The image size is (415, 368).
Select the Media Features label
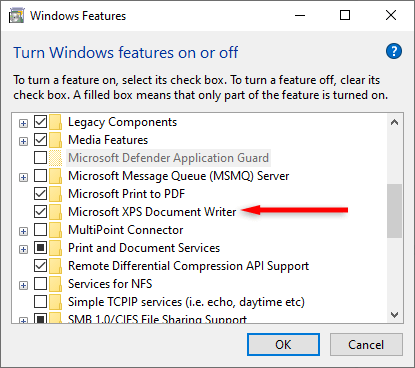click(x=108, y=140)
